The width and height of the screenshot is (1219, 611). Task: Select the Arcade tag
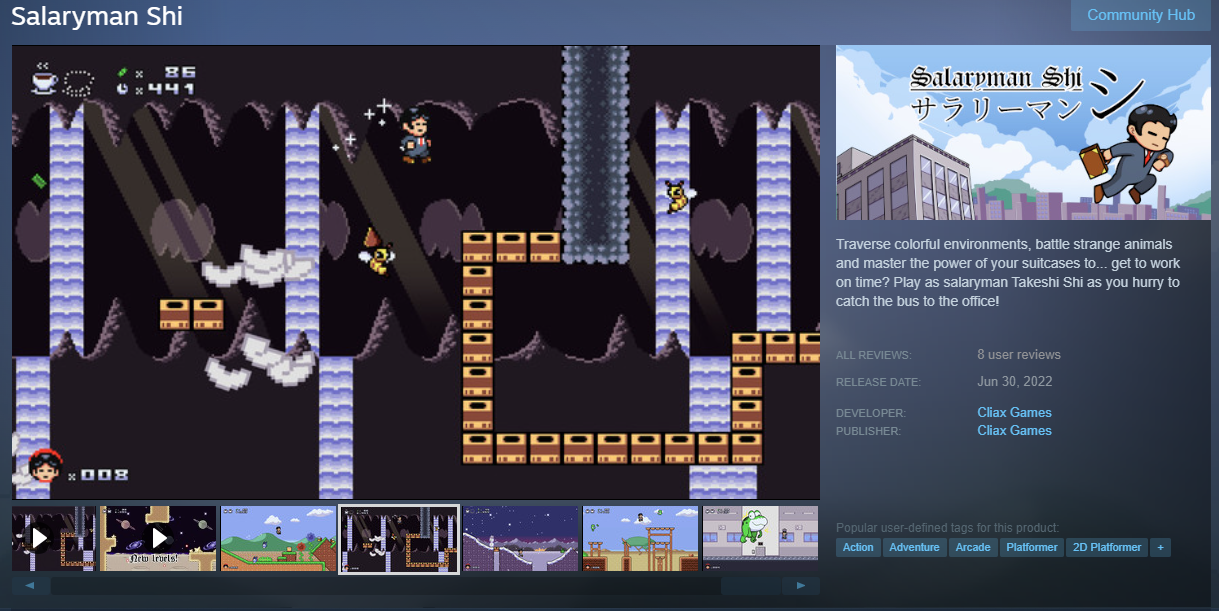tap(973, 547)
